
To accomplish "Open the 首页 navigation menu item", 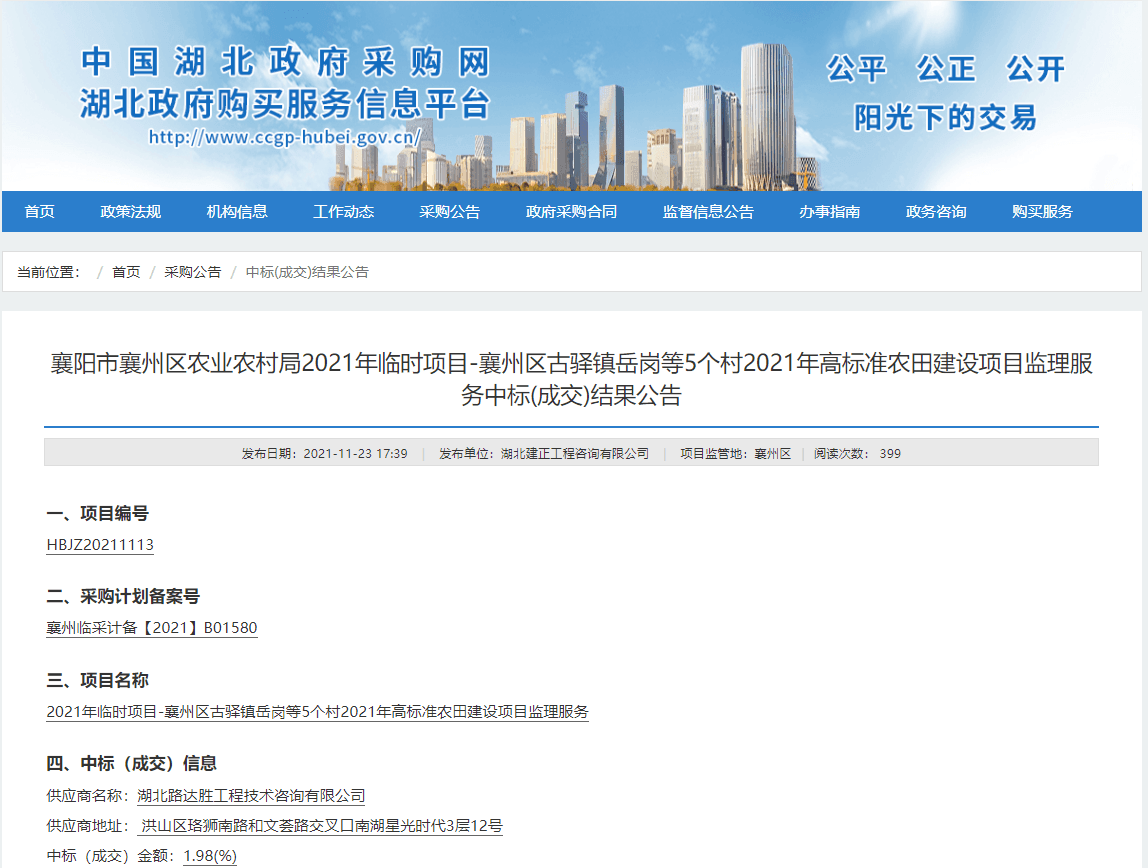I will click(40, 212).
